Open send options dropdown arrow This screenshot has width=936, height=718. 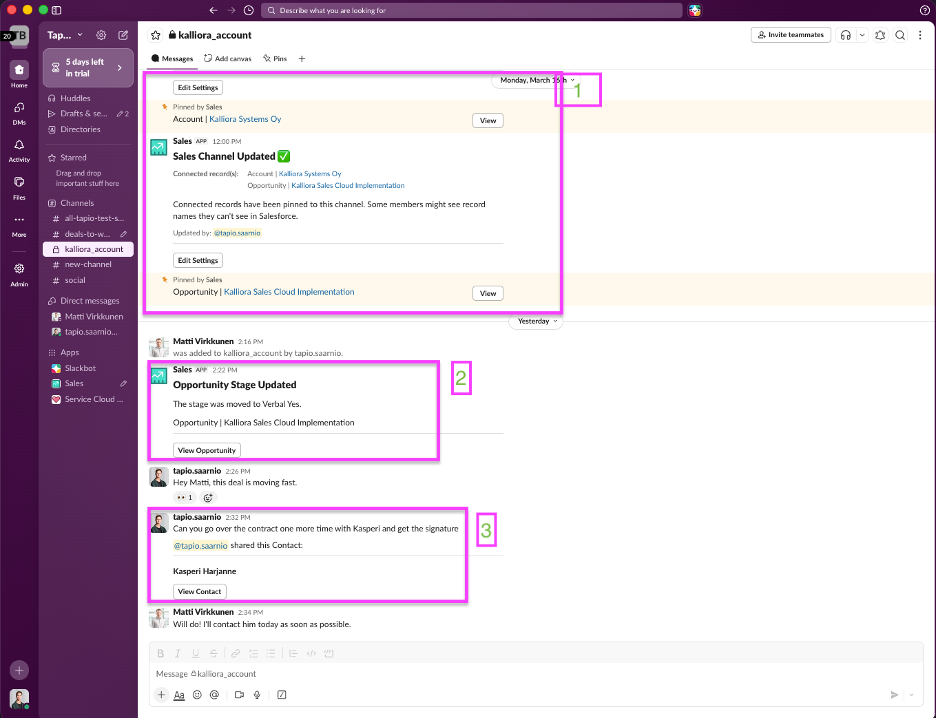pyautogui.click(x=911, y=695)
